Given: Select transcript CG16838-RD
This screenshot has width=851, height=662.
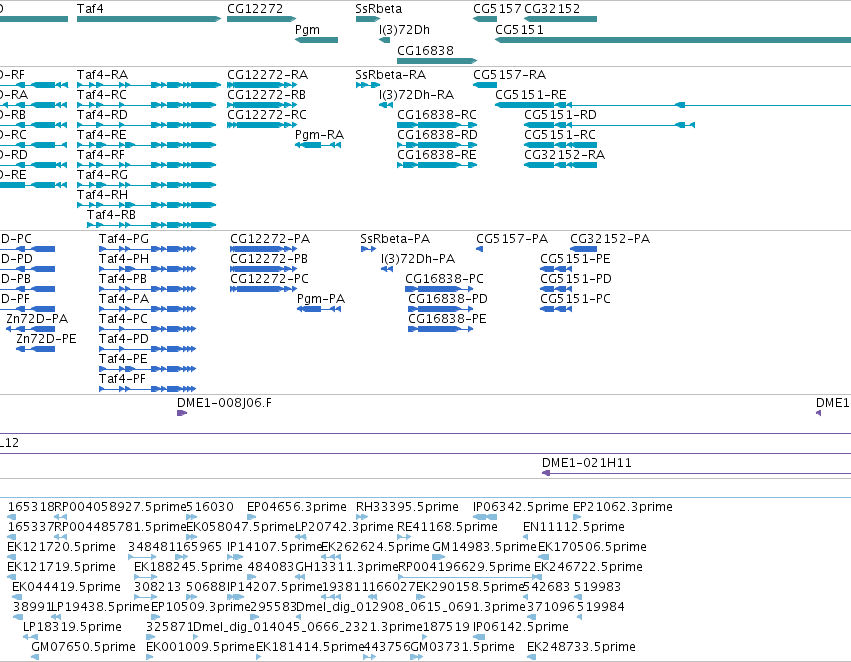Looking at the screenshot, I should pos(437,135).
